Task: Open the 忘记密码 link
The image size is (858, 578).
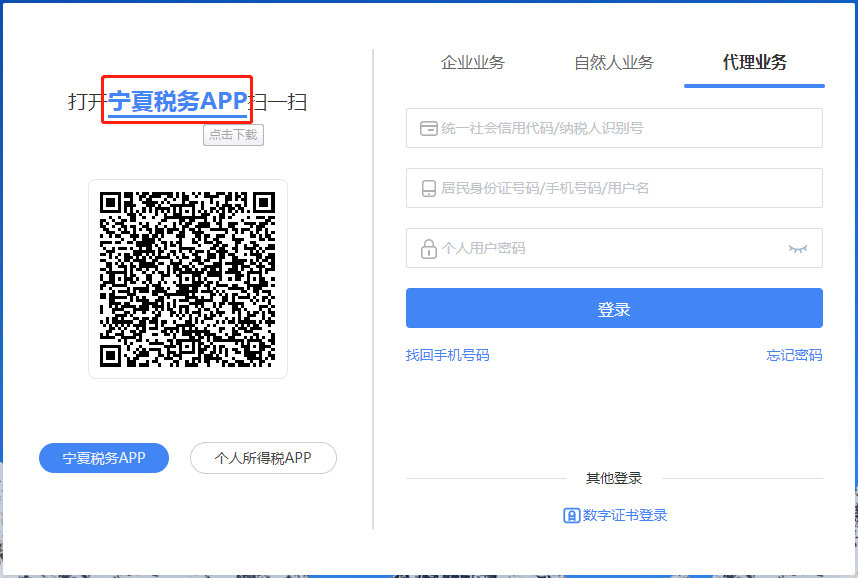Action: [x=794, y=355]
